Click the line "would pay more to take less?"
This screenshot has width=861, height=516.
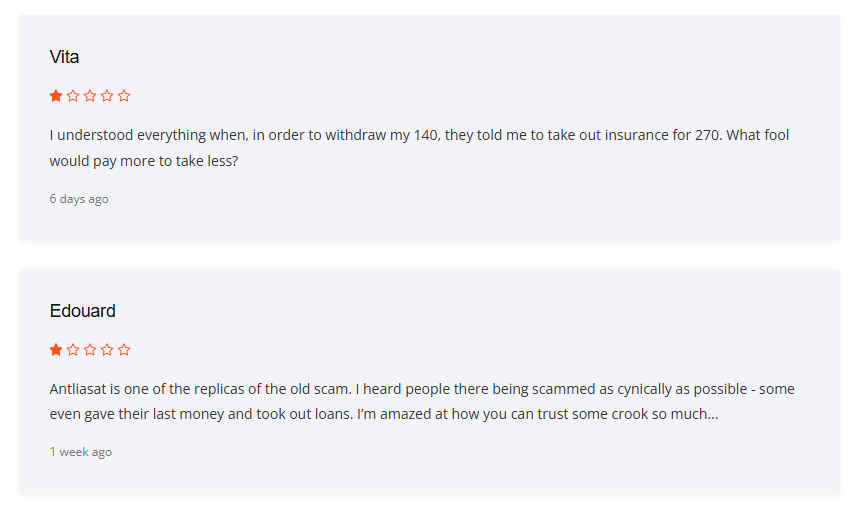pos(143,160)
